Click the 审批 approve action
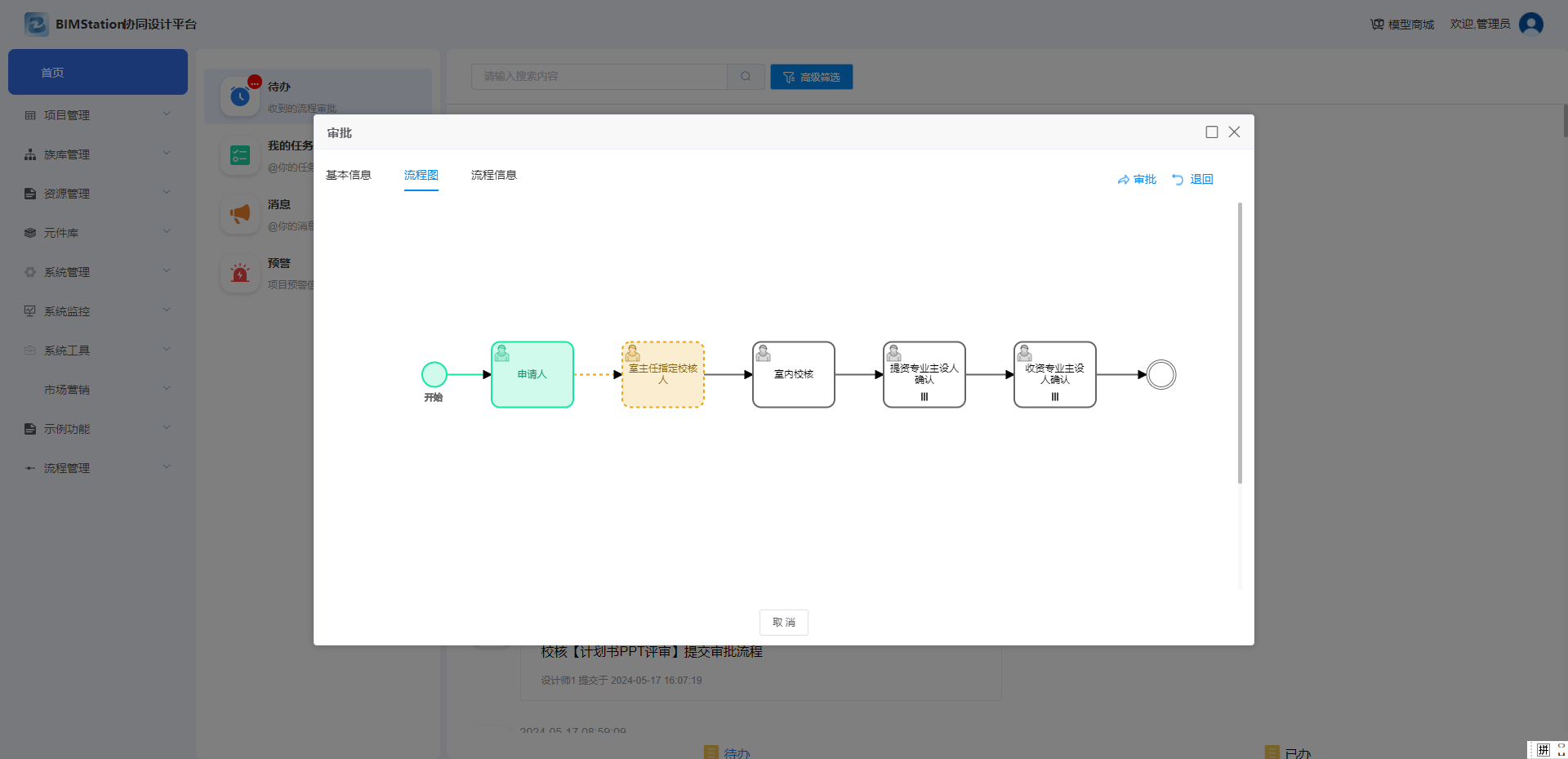1568x759 pixels. pyautogui.click(x=1137, y=180)
